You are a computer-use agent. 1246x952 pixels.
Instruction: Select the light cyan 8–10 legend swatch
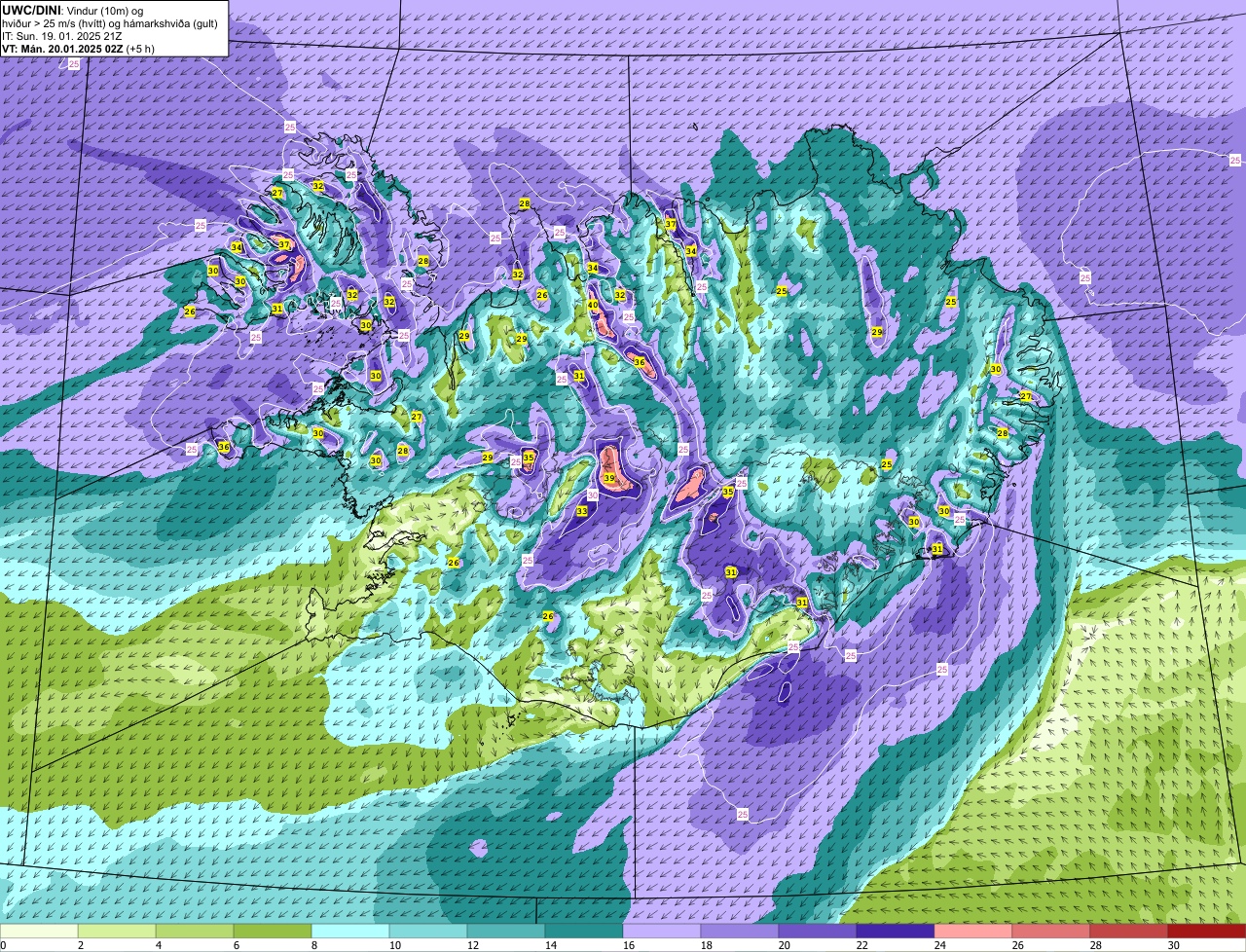350,931
